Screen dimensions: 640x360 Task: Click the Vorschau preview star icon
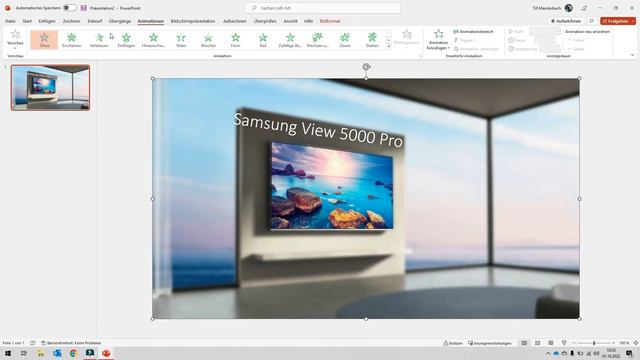click(x=16, y=35)
